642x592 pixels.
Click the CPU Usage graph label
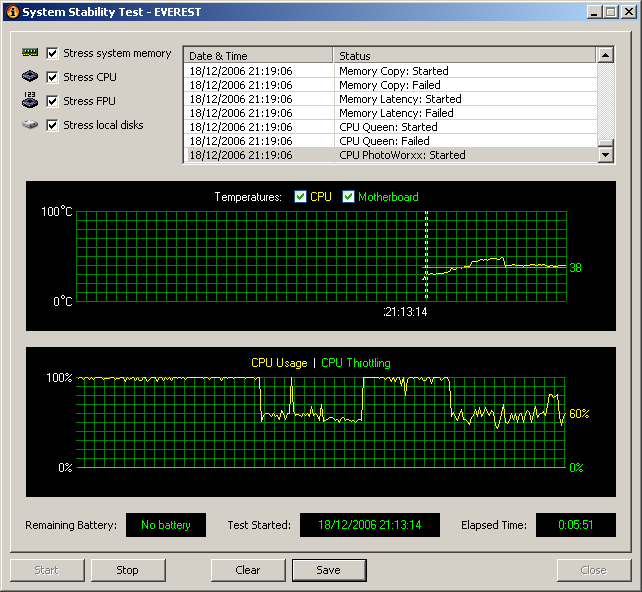pos(279,363)
